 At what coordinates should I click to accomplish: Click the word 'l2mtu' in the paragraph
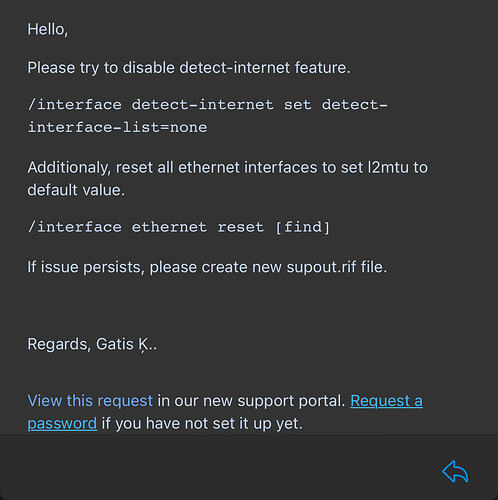point(388,167)
